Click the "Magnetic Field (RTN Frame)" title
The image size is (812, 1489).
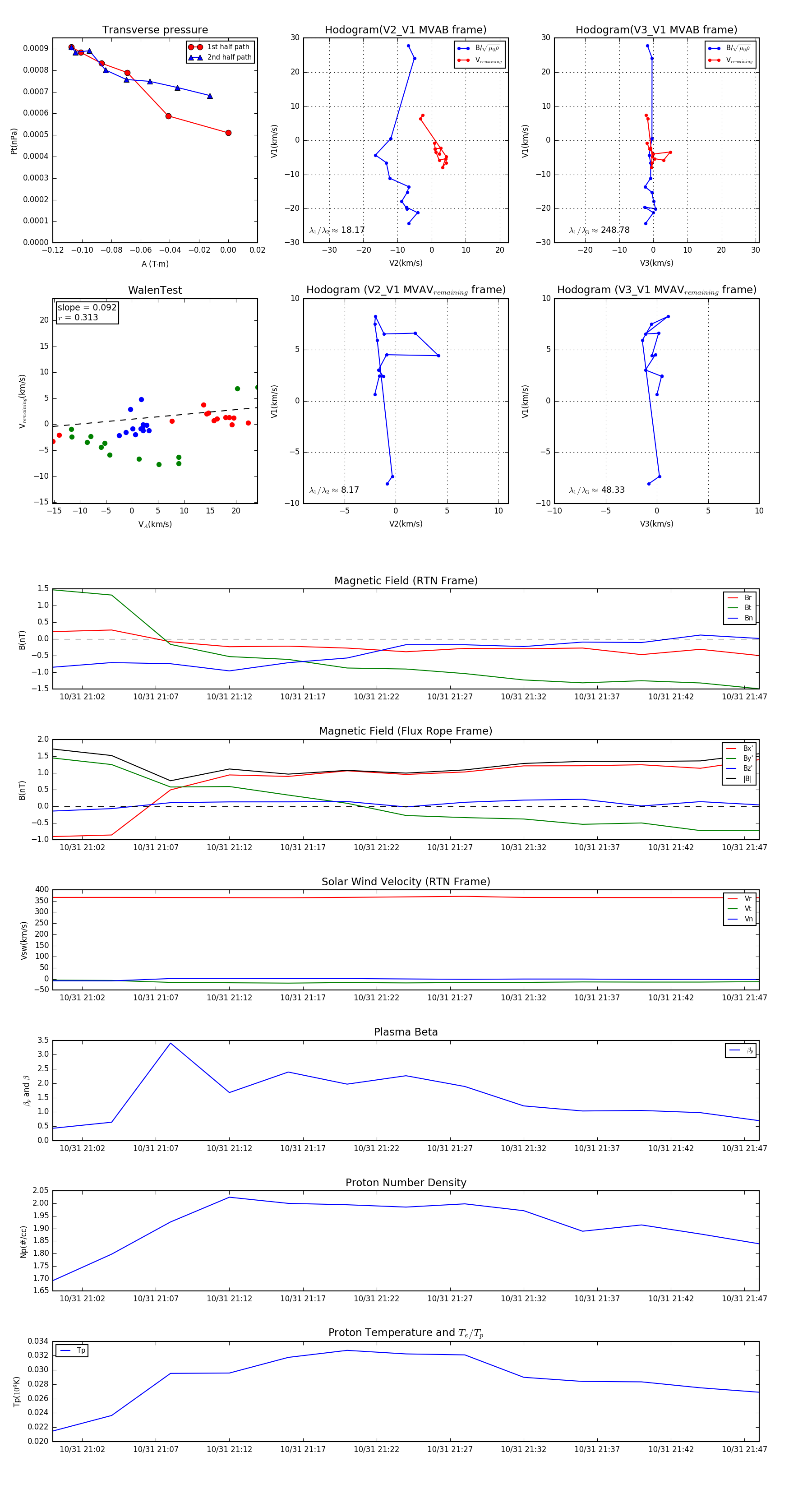point(406,581)
